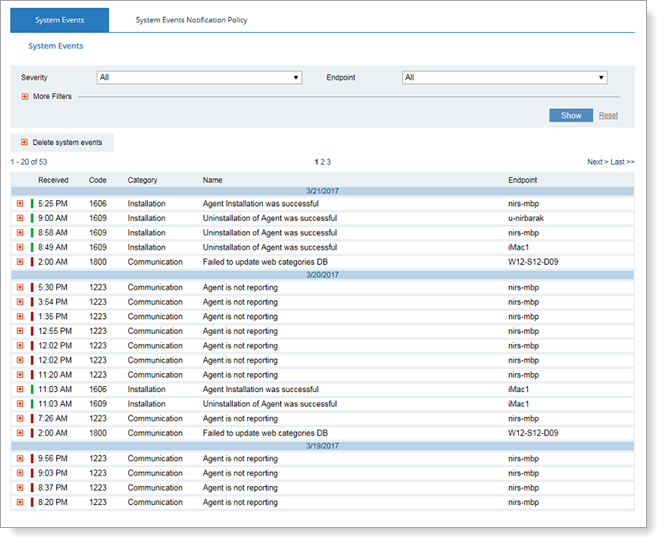This screenshot has height=546, width=665.
Task: Click the Delete system events button
Action: pyautogui.click(x=68, y=142)
